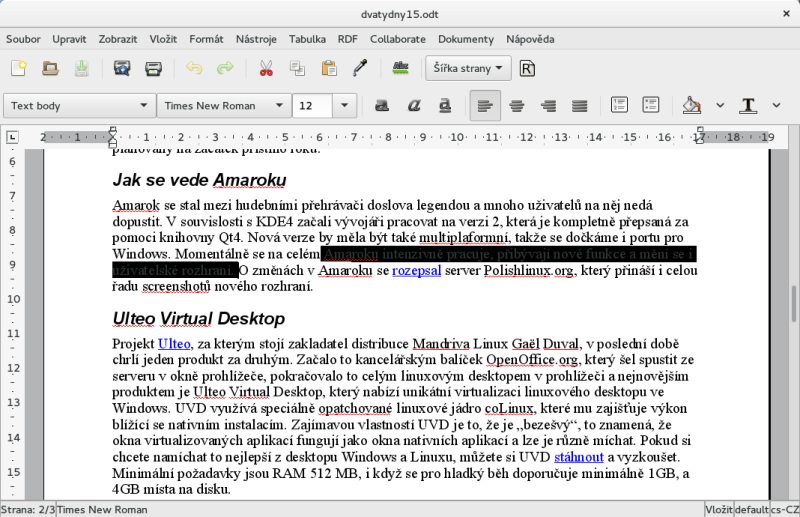Open the Text body paragraph style dropdown
Image resolution: width=800 pixels, height=517 pixels.
pos(143,105)
